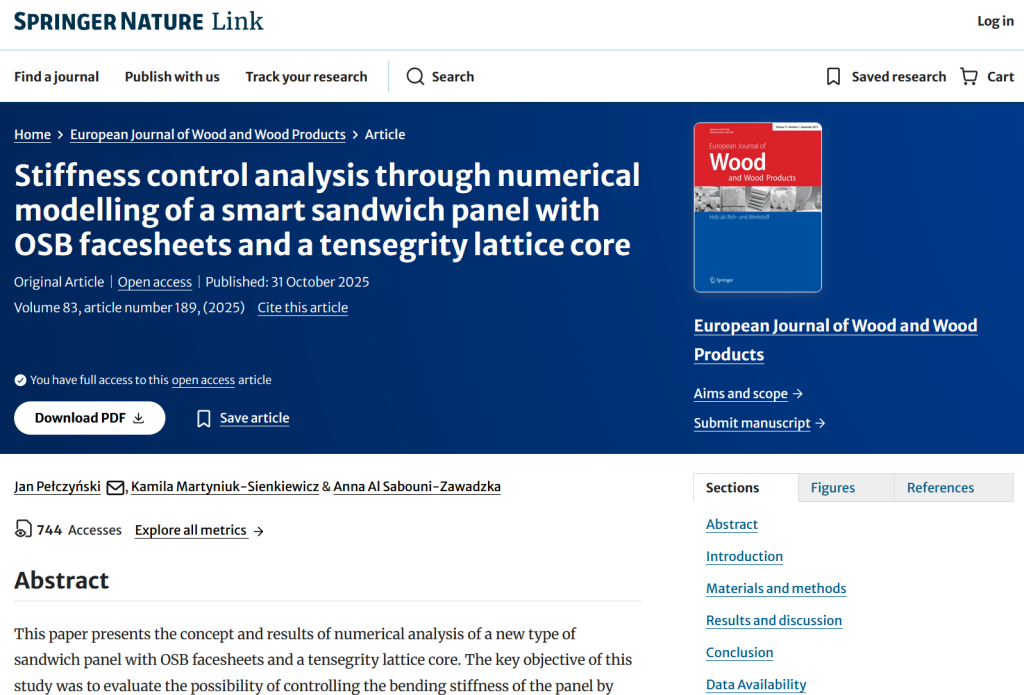Click the search magnifier icon

click(x=415, y=77)
